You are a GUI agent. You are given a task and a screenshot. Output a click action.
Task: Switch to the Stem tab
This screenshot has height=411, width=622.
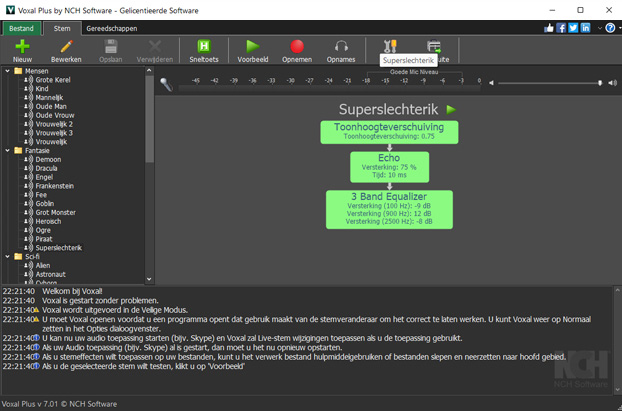62,29
